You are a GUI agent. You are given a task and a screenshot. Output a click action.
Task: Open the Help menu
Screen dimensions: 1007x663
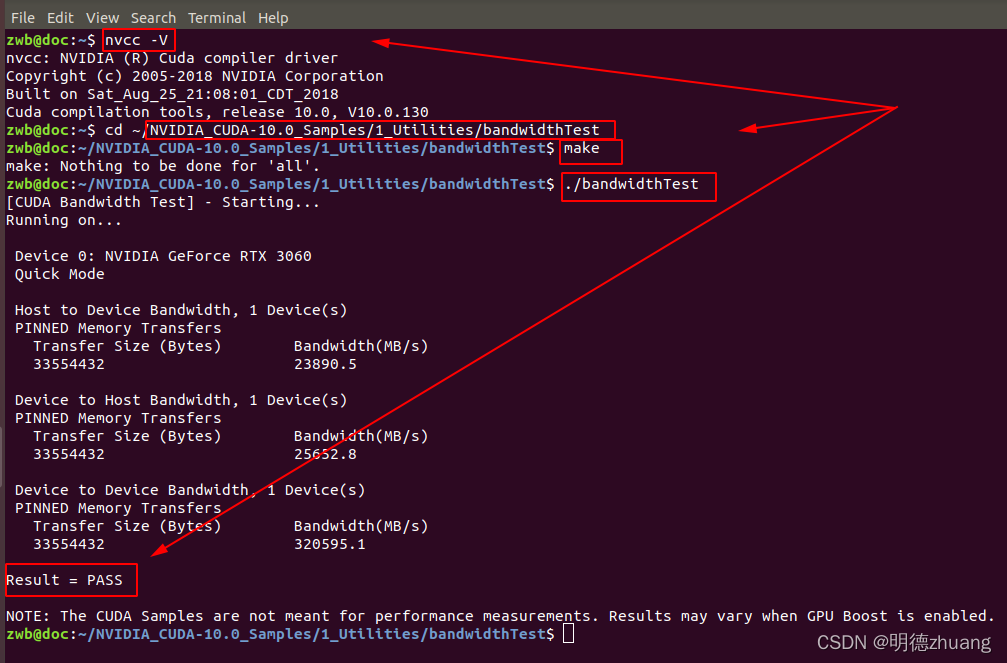click(x=273, y=17)
